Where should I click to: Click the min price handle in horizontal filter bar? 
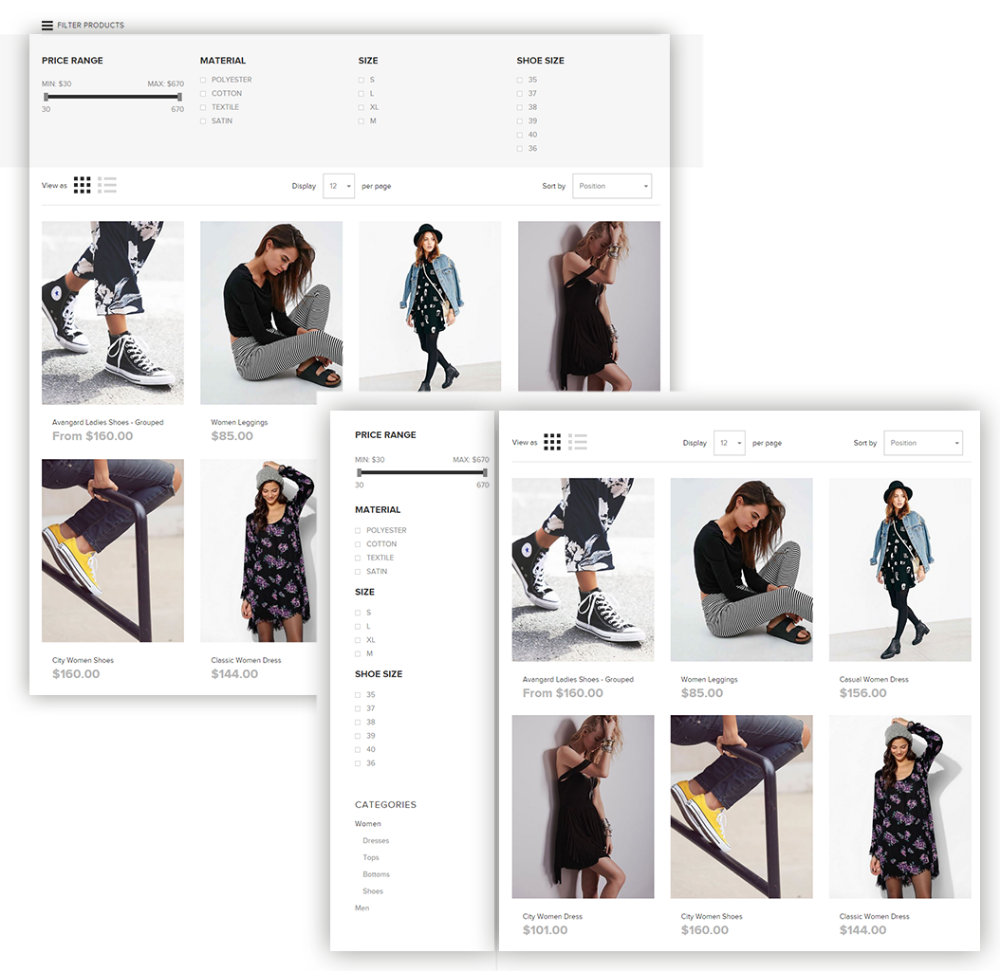pyautogui.click(x=46, y=97)
